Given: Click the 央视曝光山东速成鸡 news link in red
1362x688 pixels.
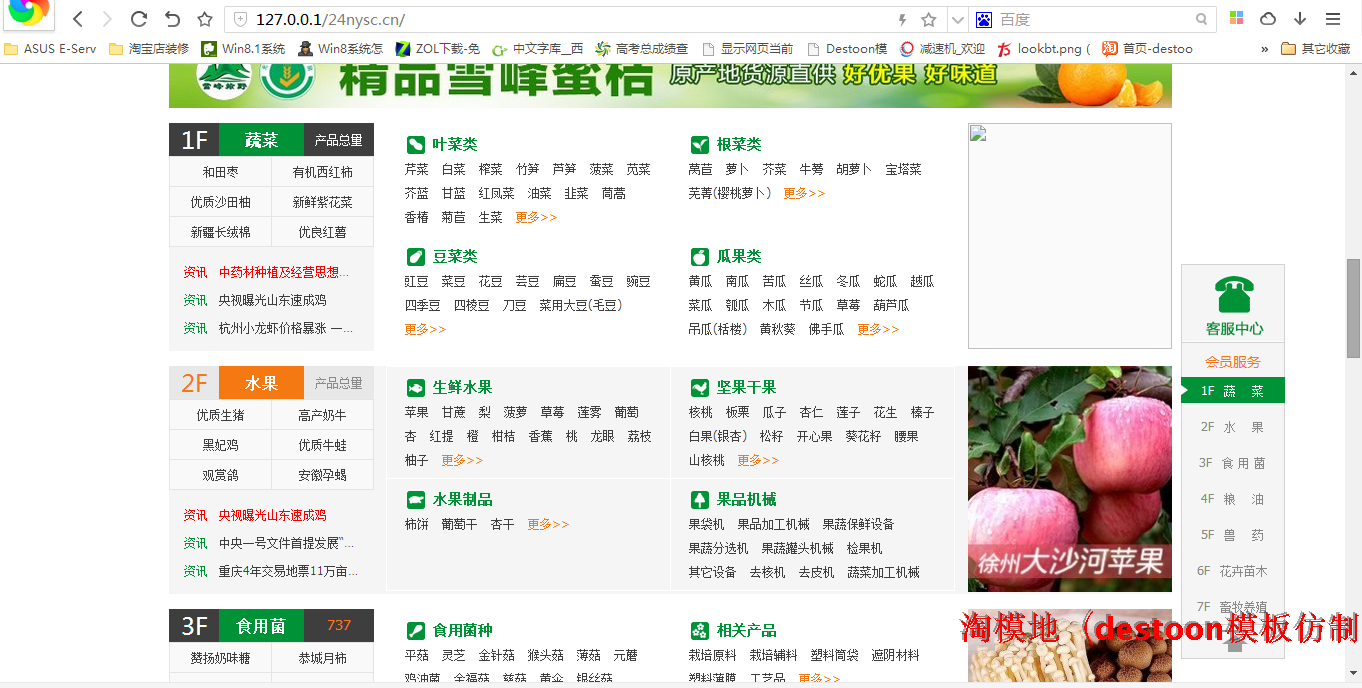Looking at the screenshot, I should (x=272, y=515).
